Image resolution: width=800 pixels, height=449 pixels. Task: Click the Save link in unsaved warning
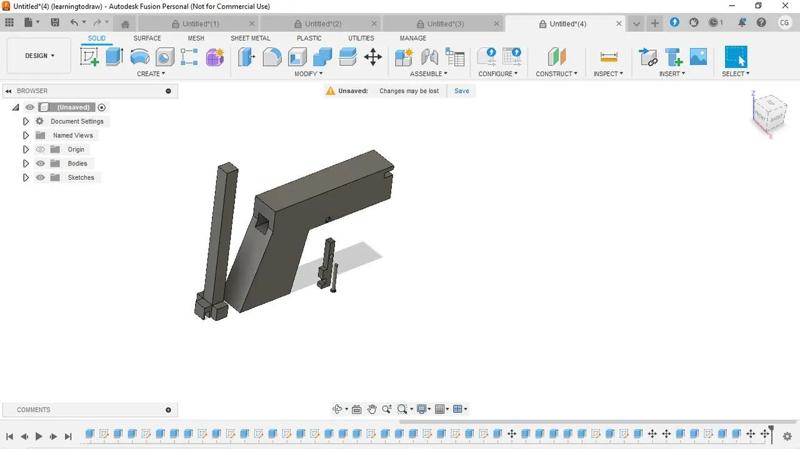point(462,91)
